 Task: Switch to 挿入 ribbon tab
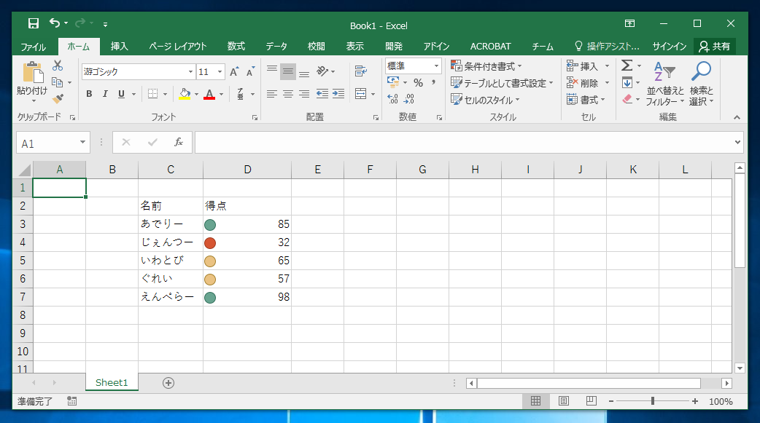(119, 47)
